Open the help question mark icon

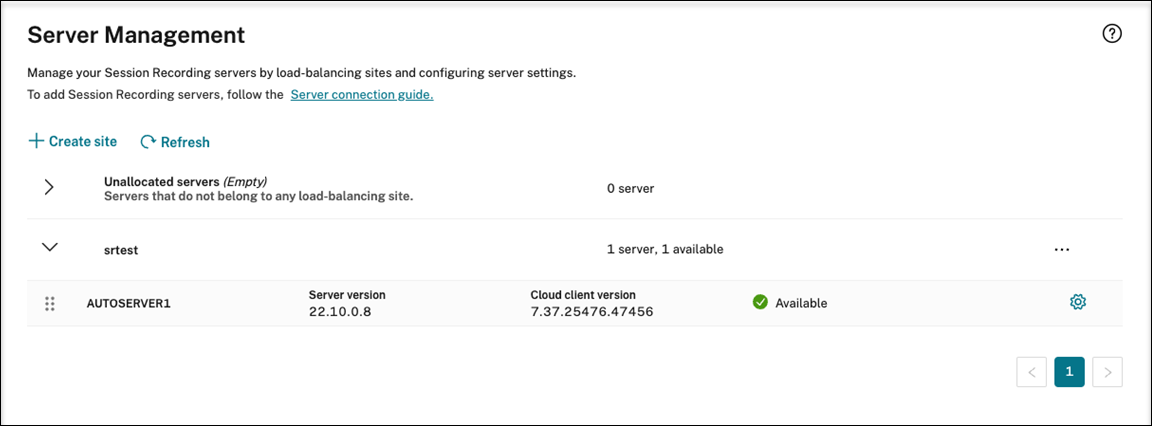[x=1112, y=34]
